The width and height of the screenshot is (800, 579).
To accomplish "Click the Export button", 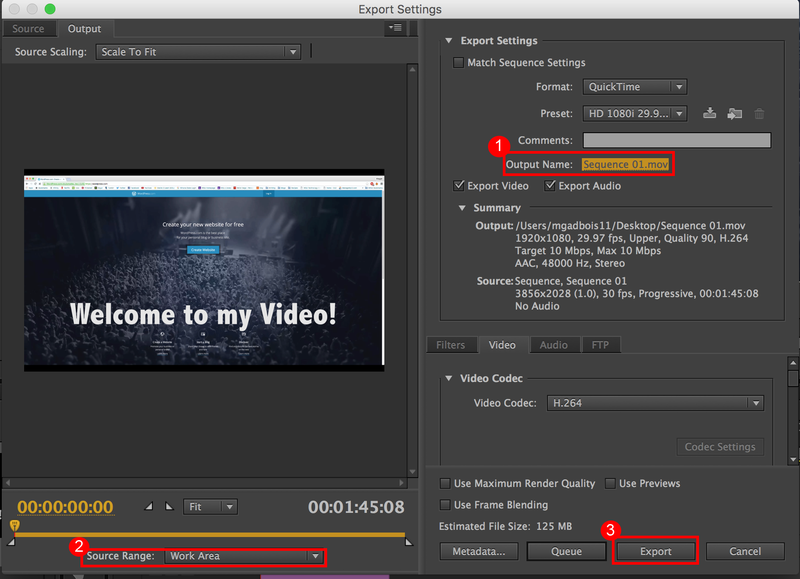I will (x=655, y=551).
